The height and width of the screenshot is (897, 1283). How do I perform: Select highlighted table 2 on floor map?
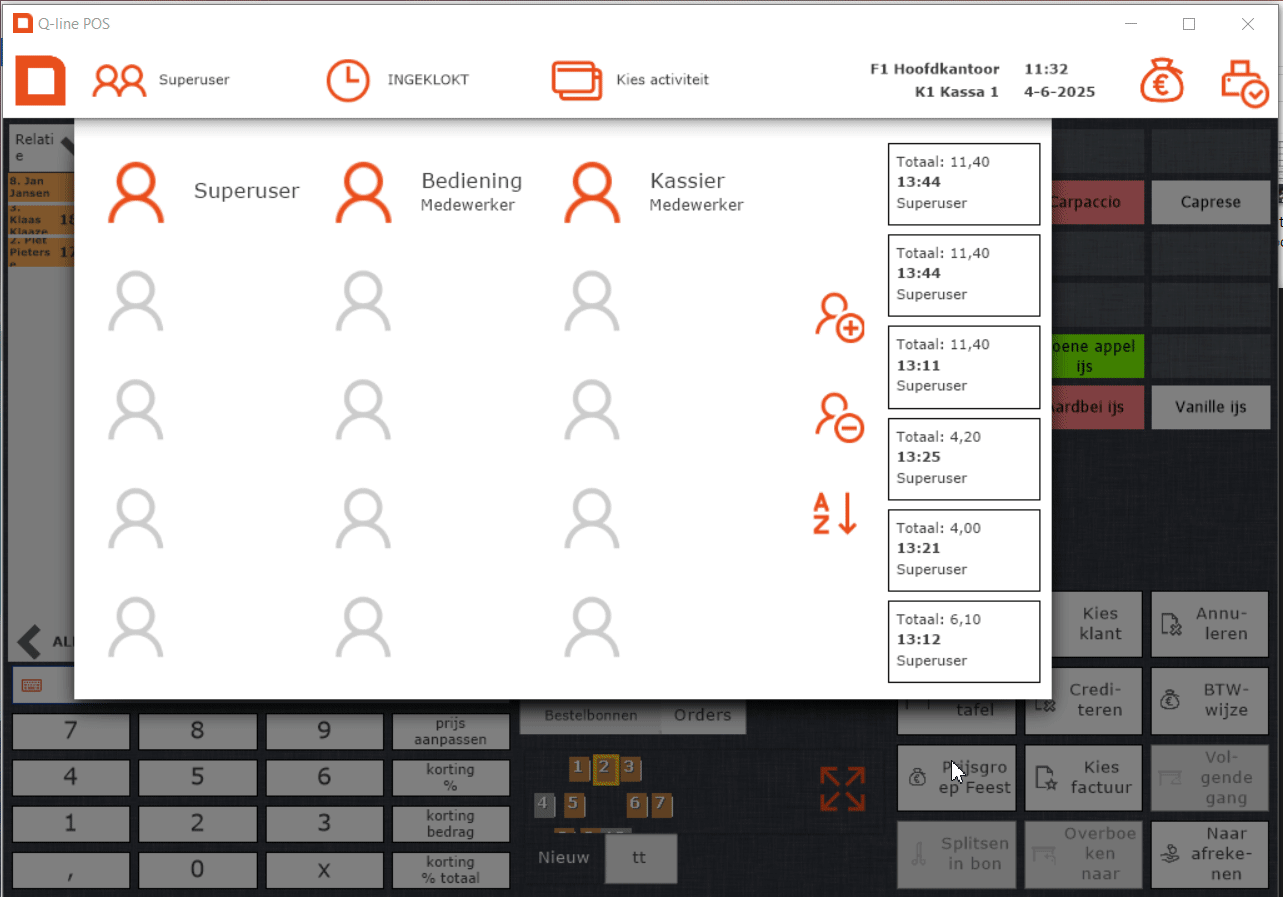click(604, 768)
